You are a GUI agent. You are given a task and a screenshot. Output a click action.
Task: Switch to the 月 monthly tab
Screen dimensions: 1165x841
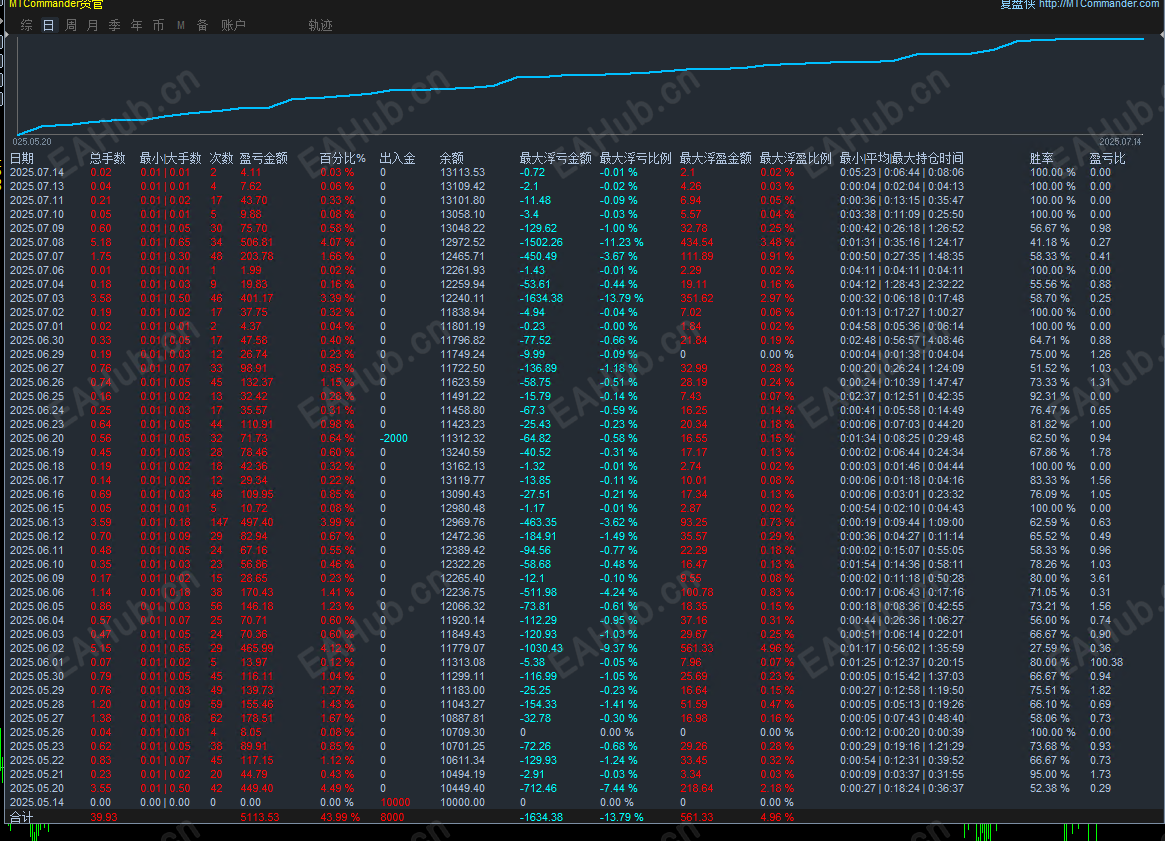click(93, 25)
